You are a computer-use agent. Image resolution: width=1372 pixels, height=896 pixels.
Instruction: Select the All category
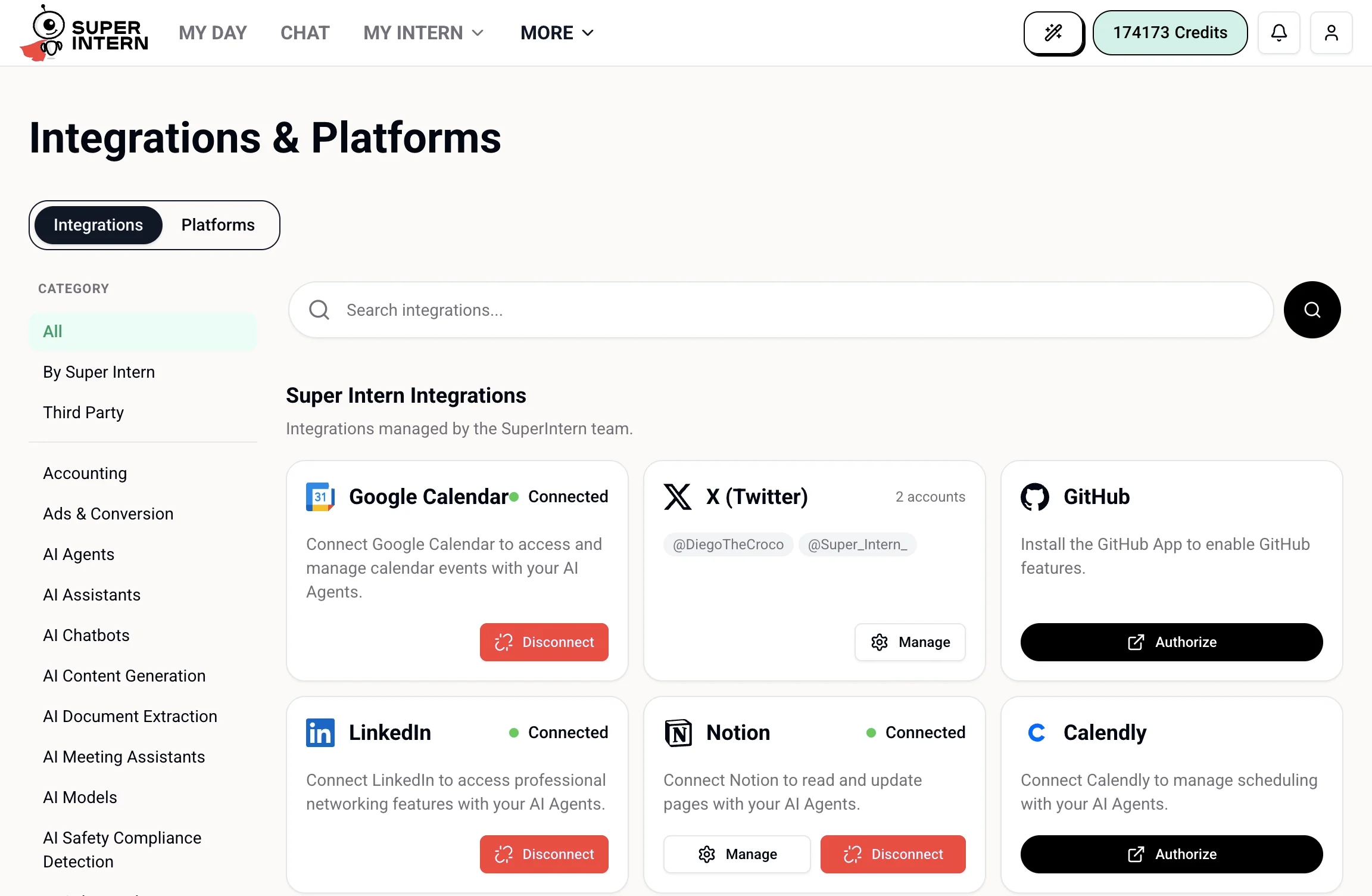[x=143, y=331]
